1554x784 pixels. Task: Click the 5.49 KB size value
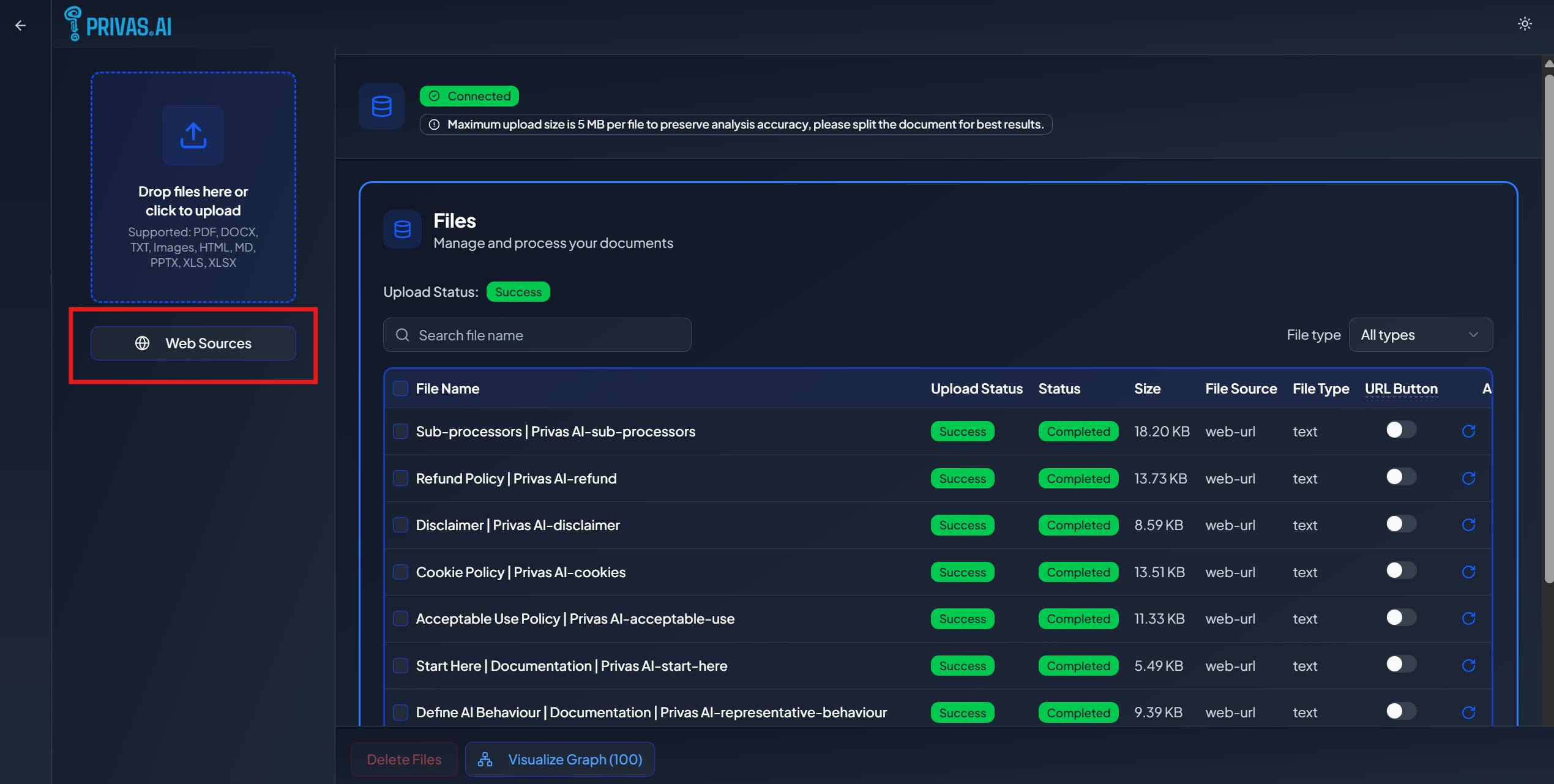[1158, 666]
